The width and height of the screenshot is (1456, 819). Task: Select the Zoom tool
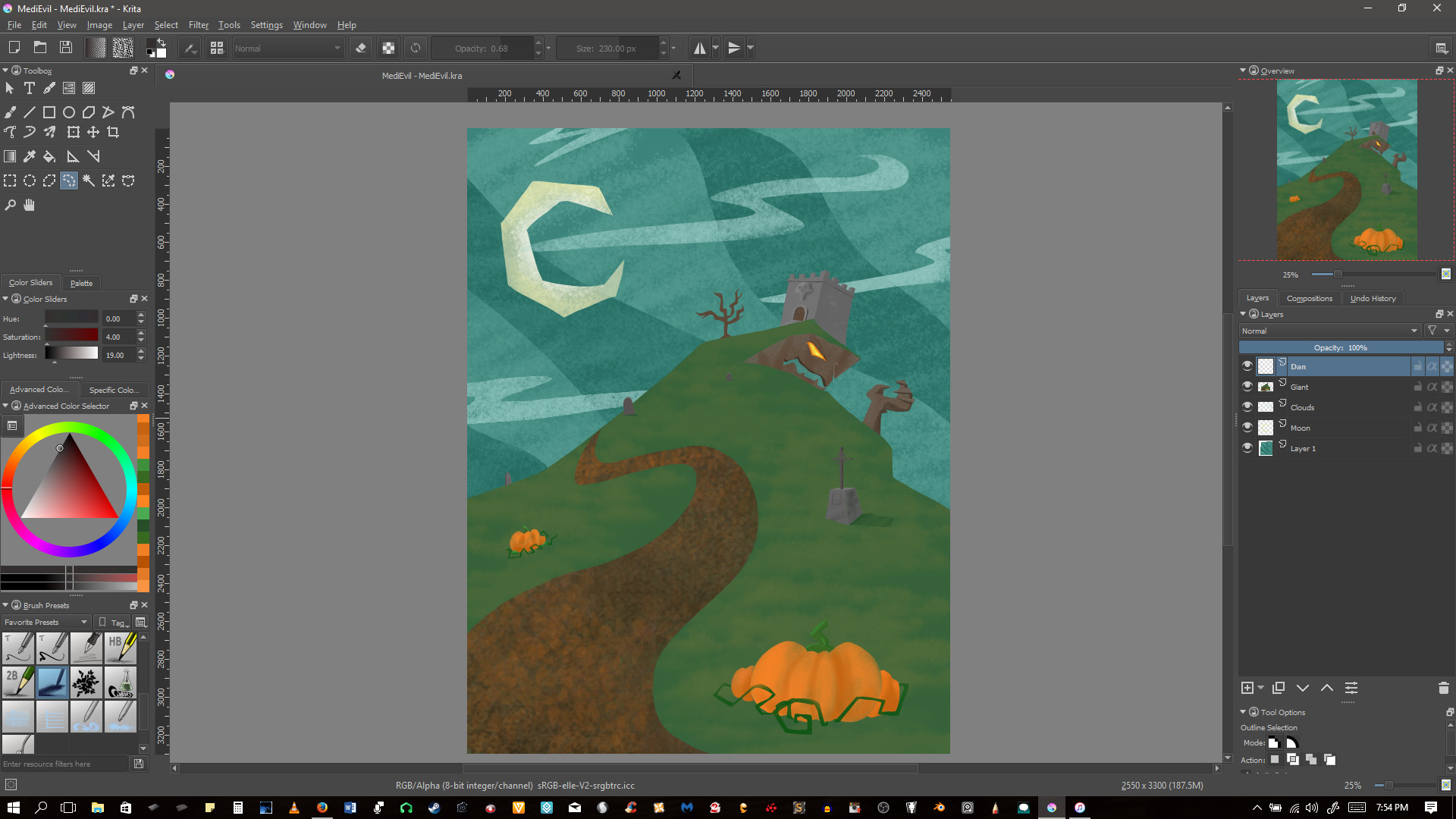click(x=10, y=205)
